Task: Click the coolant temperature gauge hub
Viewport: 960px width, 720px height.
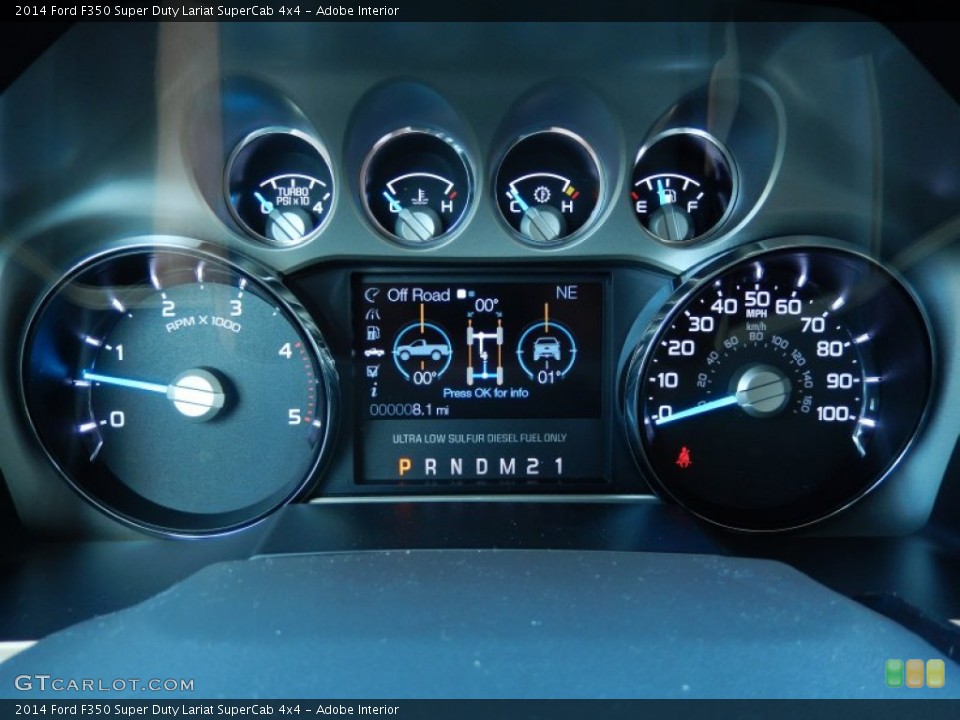Action: point(418,225)
